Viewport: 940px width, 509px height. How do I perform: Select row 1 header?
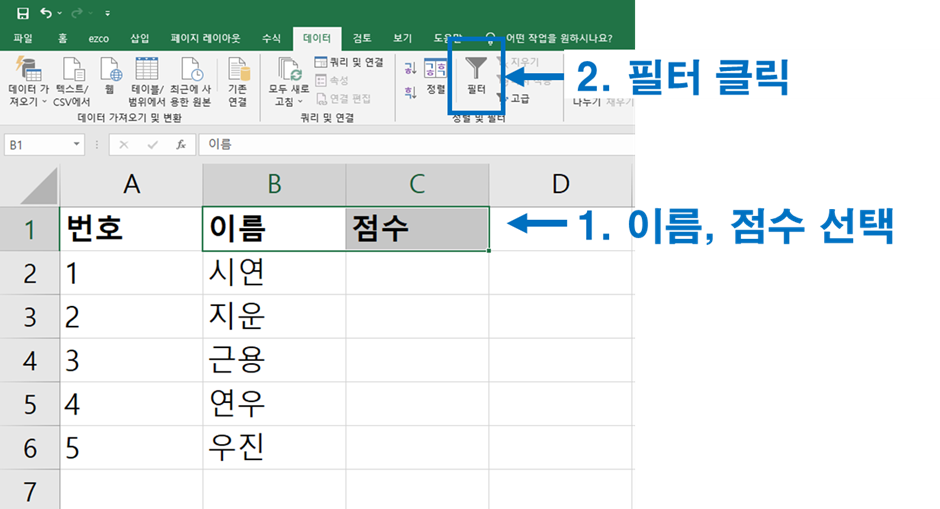pos(29,229)
